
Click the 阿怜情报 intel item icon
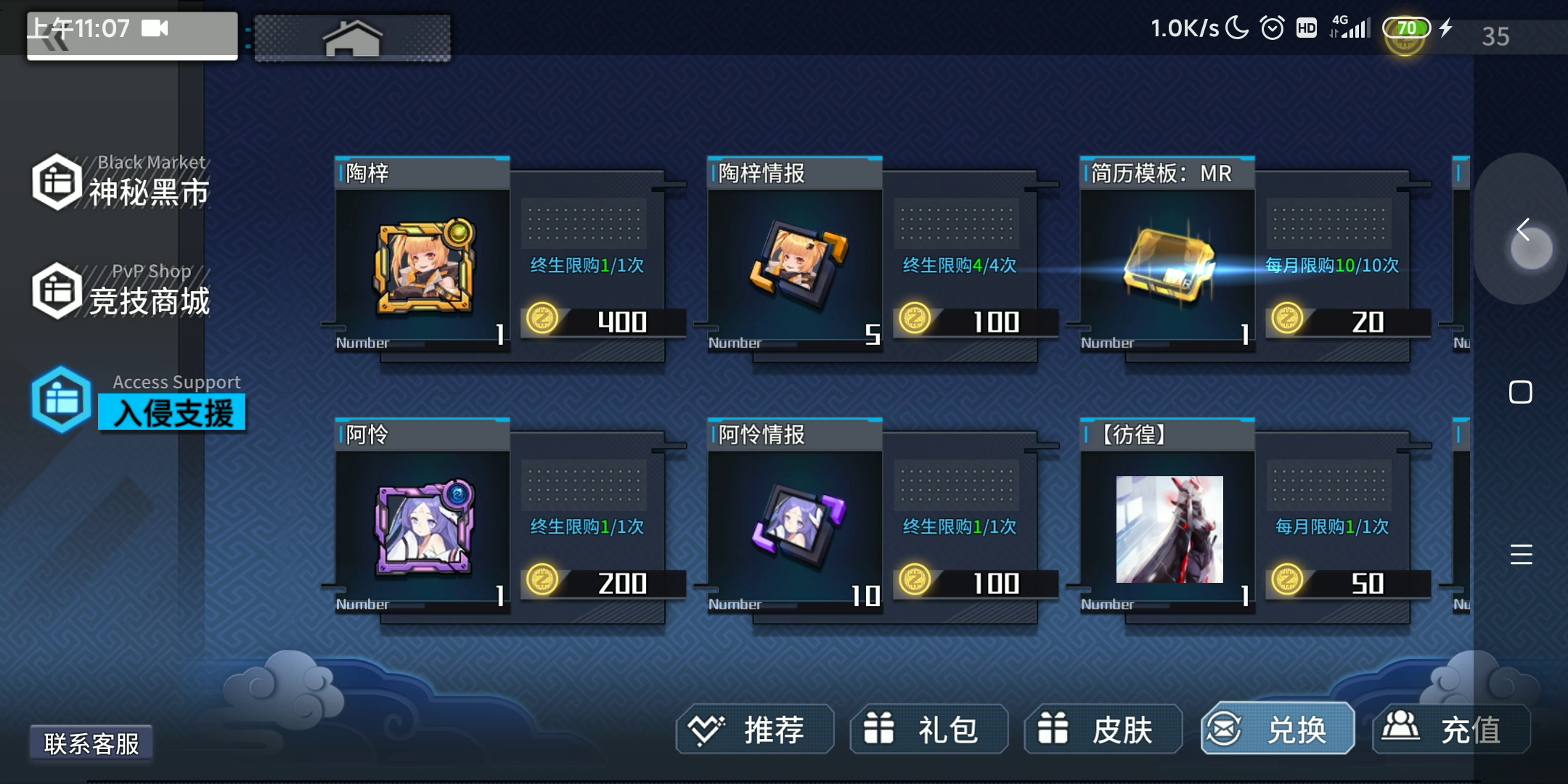[x=797, y=526]
